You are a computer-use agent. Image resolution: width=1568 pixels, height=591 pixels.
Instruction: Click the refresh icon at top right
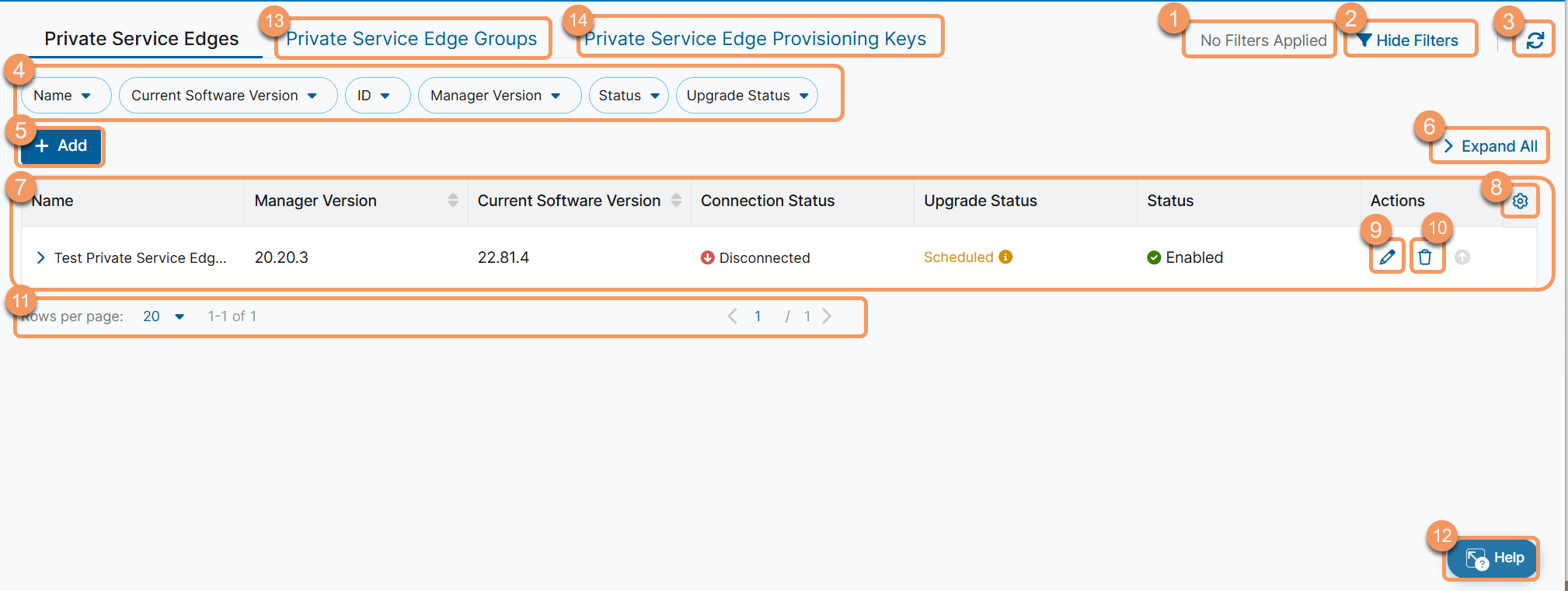(x=1535, y=40)
